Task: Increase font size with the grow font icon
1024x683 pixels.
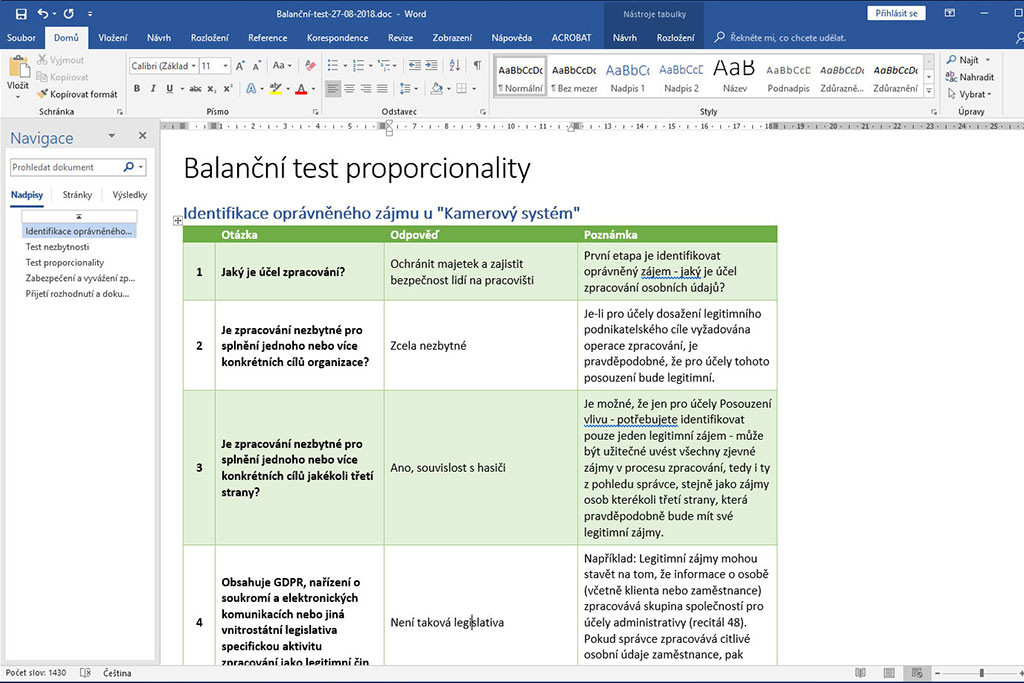Action: coord(240,66)
